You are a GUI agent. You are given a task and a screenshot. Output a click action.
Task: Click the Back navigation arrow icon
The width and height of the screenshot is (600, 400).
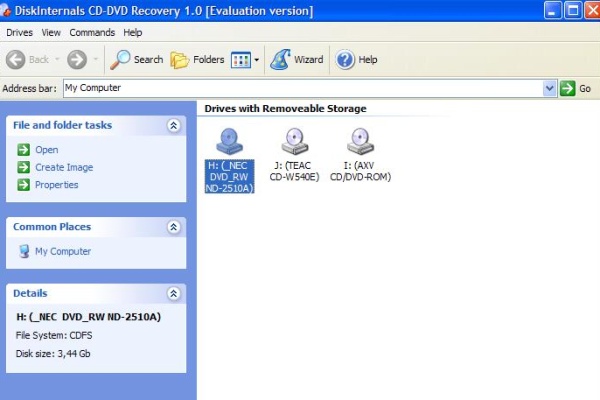[16, 60]
